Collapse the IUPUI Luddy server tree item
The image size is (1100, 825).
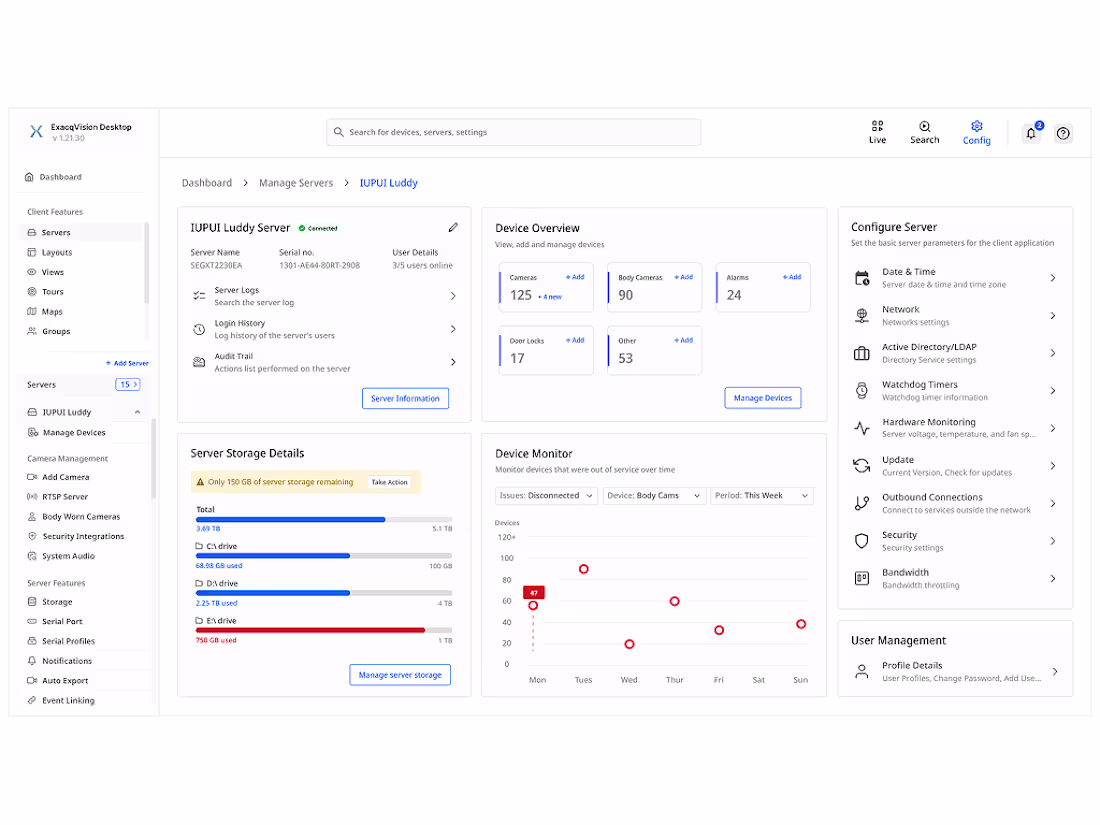pos(138,412)
